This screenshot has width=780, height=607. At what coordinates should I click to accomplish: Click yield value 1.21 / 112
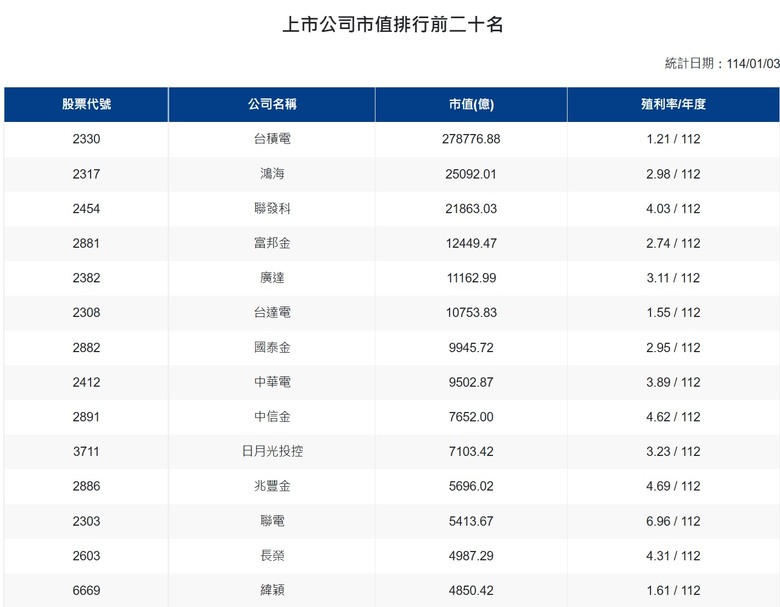pyautogui.click(x=673, y=139)
